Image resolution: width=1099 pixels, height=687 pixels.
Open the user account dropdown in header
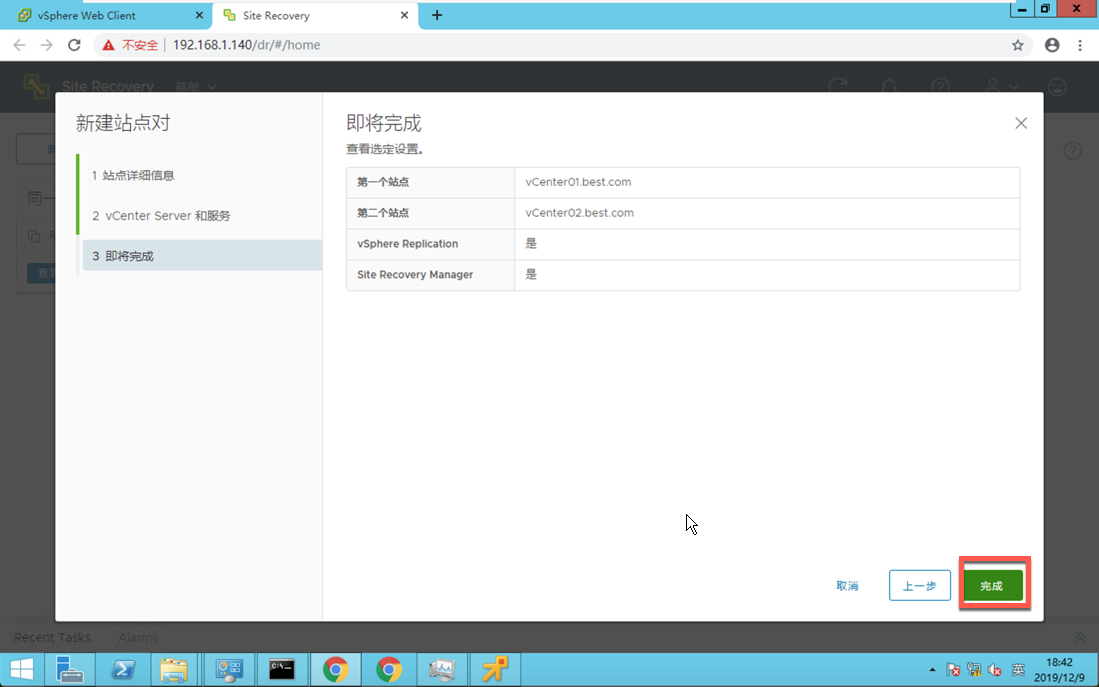click(x=1001, y=86)
